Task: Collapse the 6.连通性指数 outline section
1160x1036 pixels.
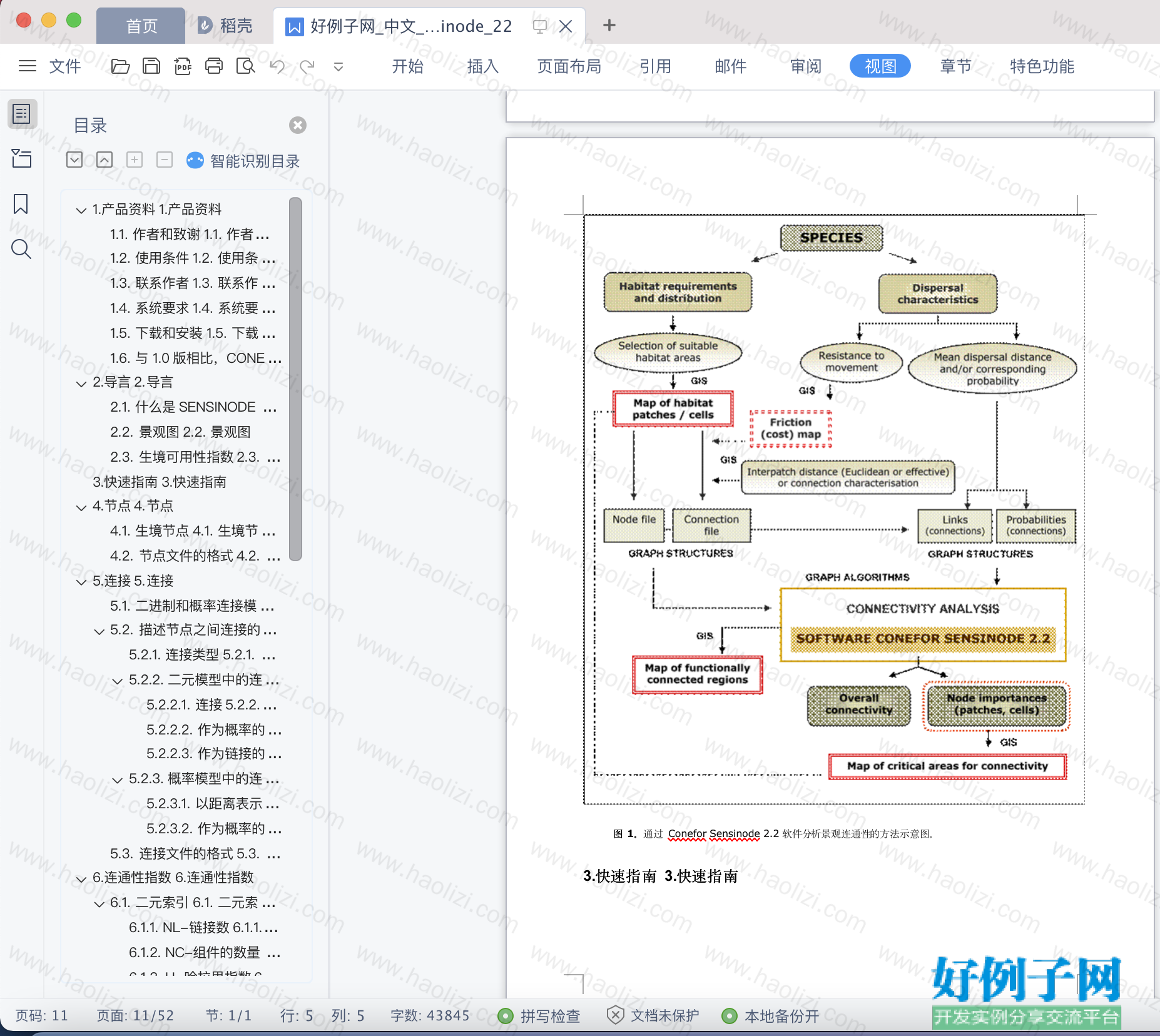Action: [81, 878]
